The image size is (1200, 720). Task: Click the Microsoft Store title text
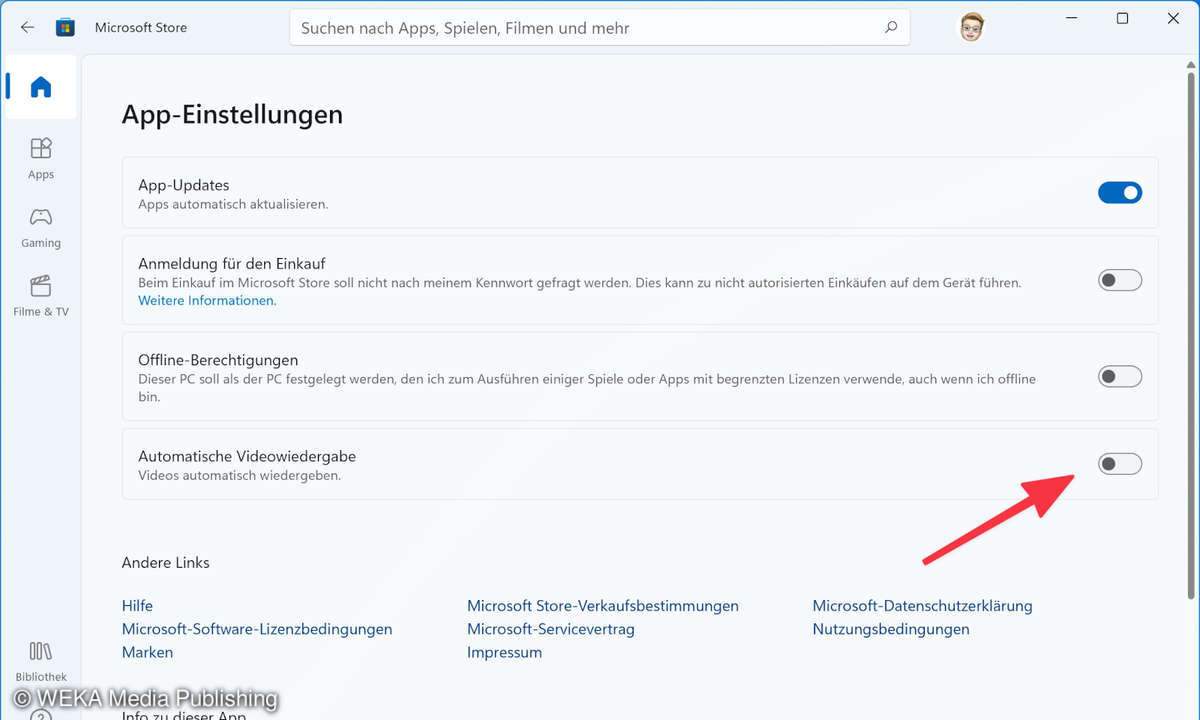point(141,28)
